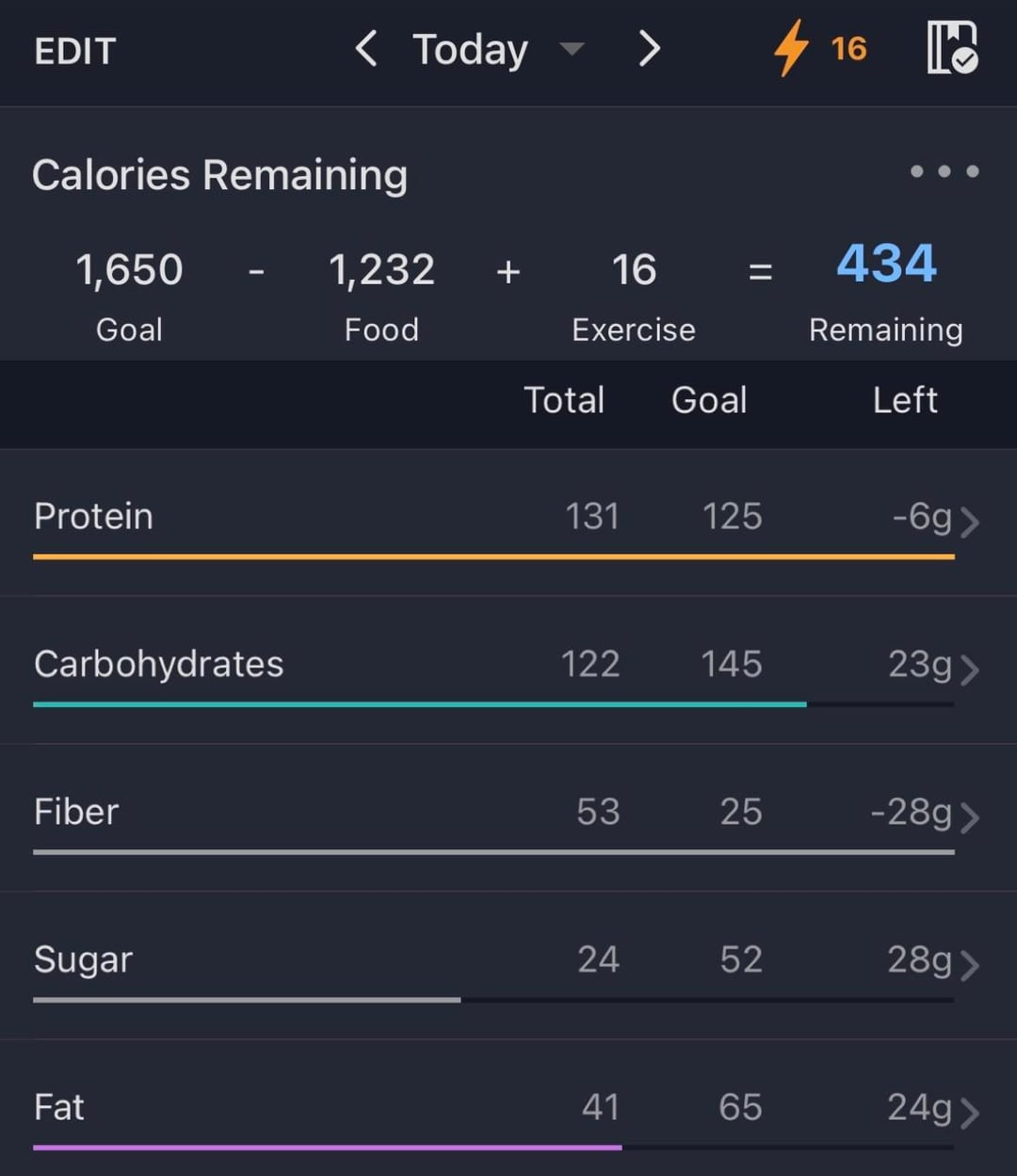
Task: Expand Carbohydrates details chevron
Action: [x=970, y=669]
